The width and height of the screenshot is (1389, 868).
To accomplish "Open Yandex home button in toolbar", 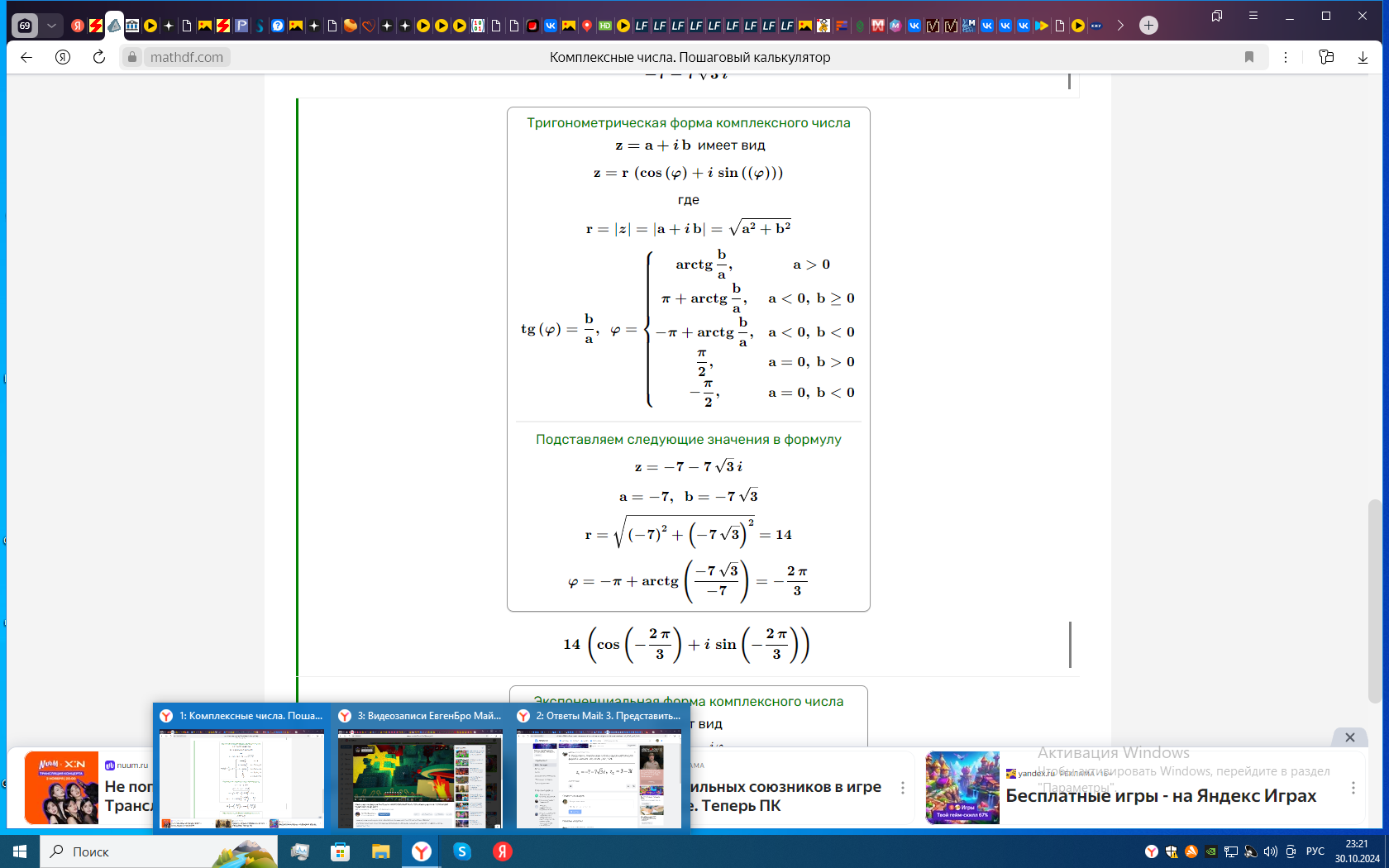I will (63, 57).
